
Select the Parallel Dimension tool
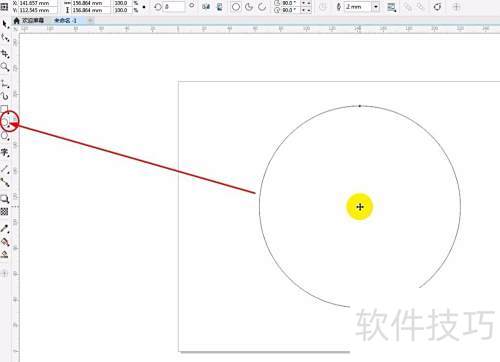tap(5, 169)
